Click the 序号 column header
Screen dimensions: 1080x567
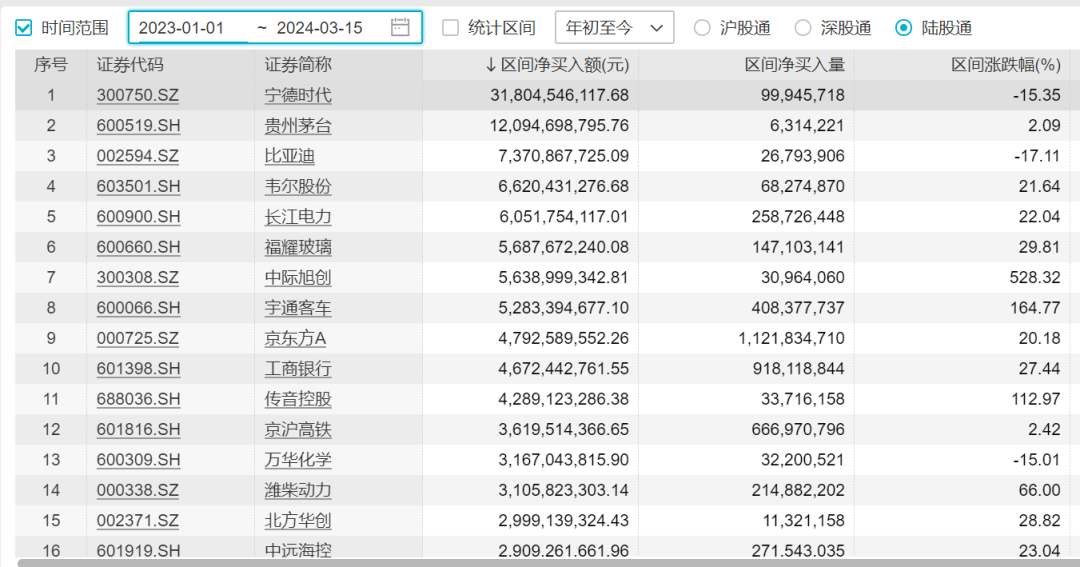[51, 65]
